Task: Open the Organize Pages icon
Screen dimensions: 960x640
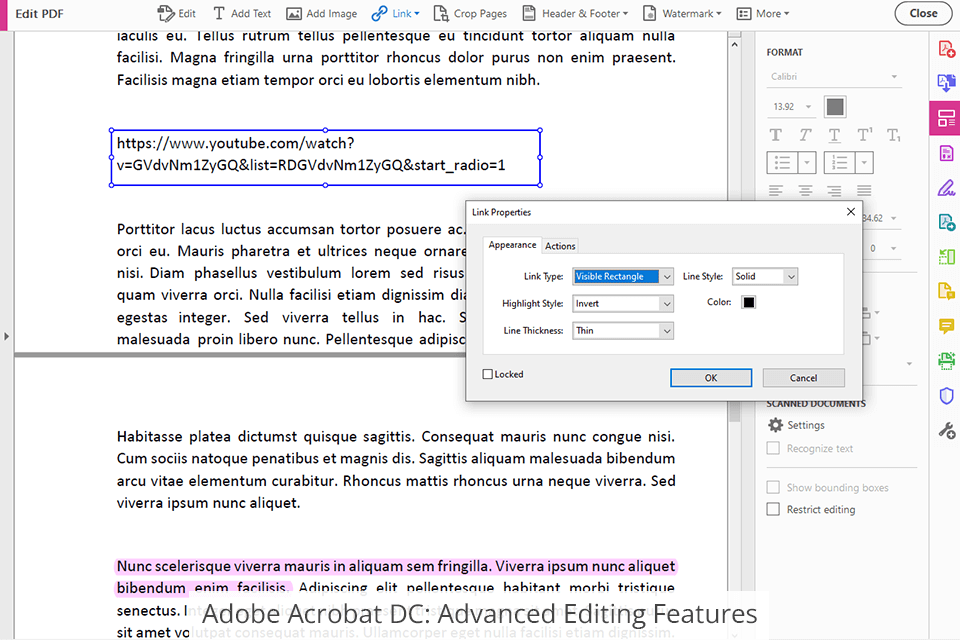Action: pyautogui.click(x=947, y=257)
